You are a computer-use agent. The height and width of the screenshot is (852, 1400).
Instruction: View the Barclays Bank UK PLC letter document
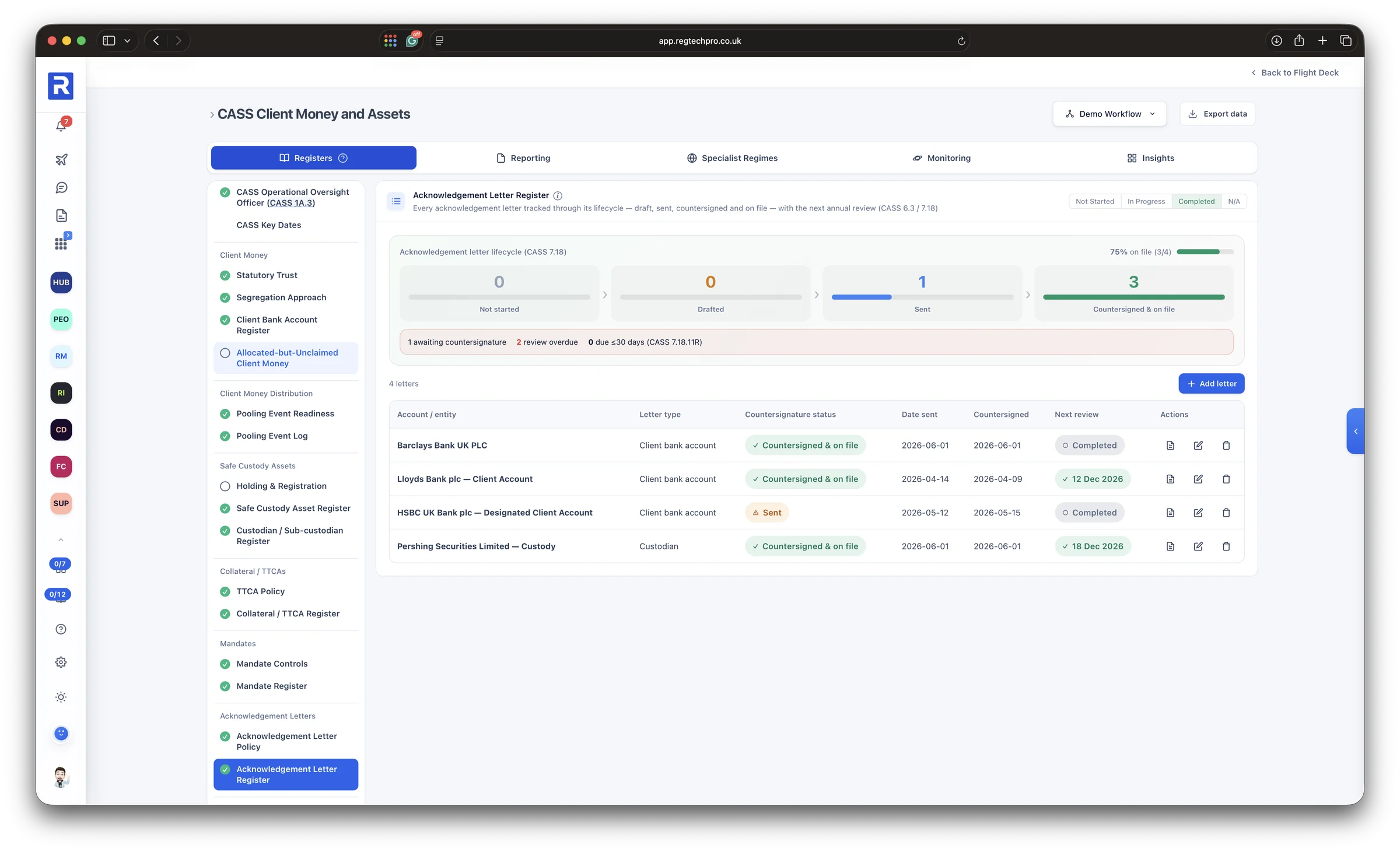pyautogui.click(x=1170, y=446)
